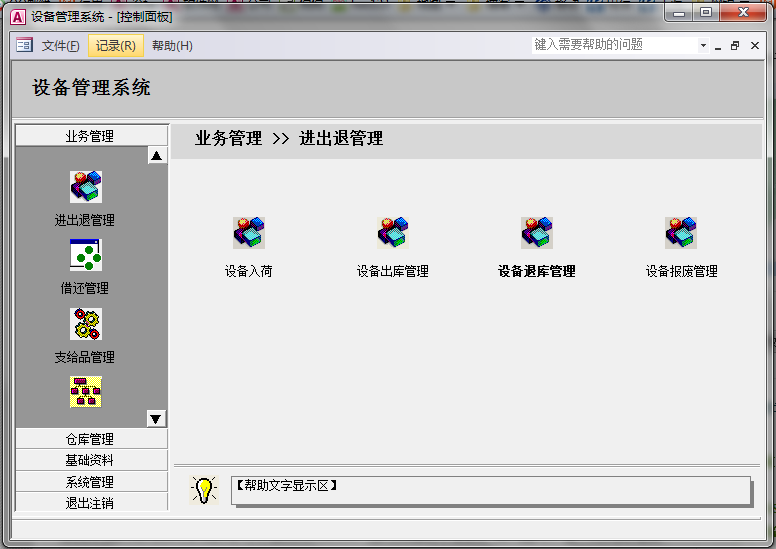776x549 pixels.
Task: Click the bold 设备退库管理 label
Action: click(x=536, y=271)
